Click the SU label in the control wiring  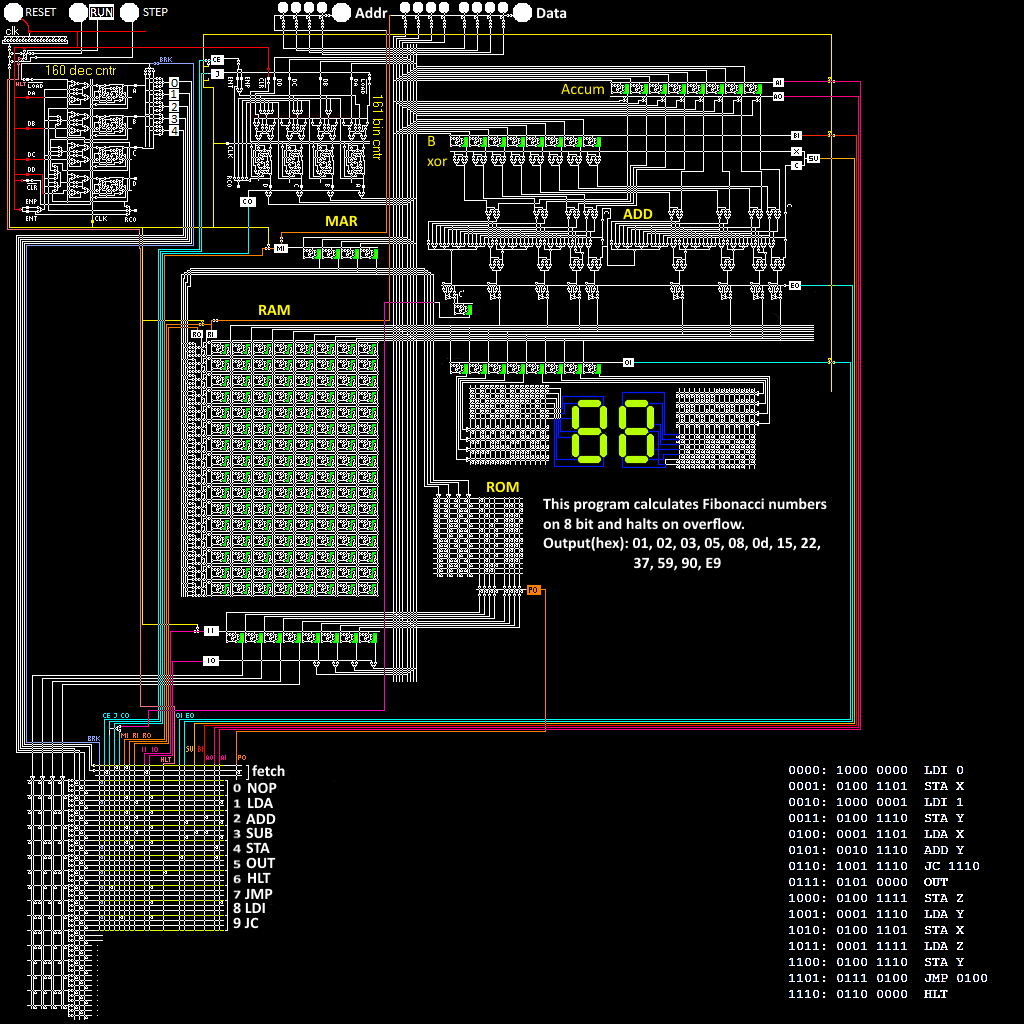pyautogui.click(x=189, y=748)
